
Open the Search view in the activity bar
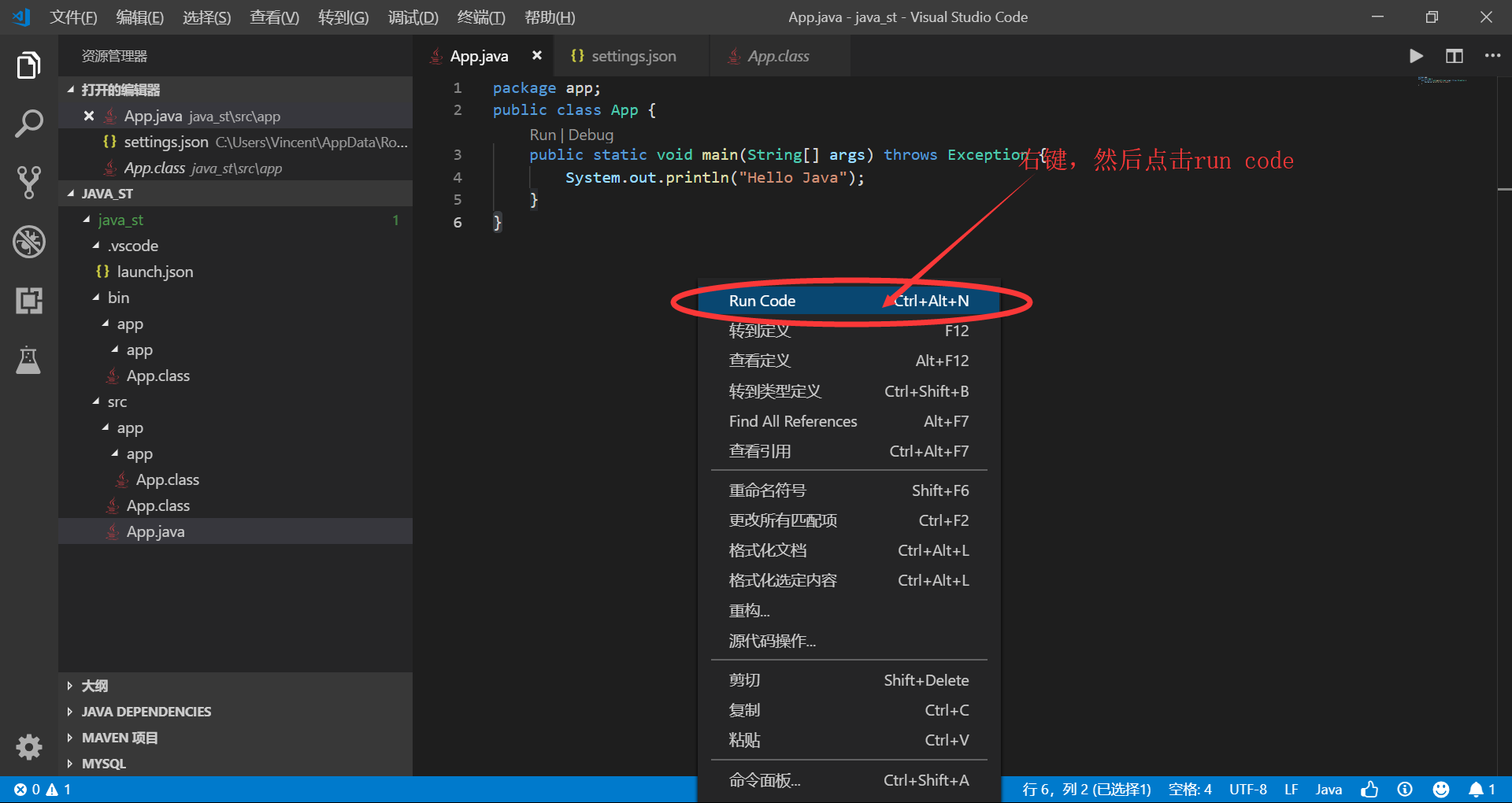coord(29,123)
